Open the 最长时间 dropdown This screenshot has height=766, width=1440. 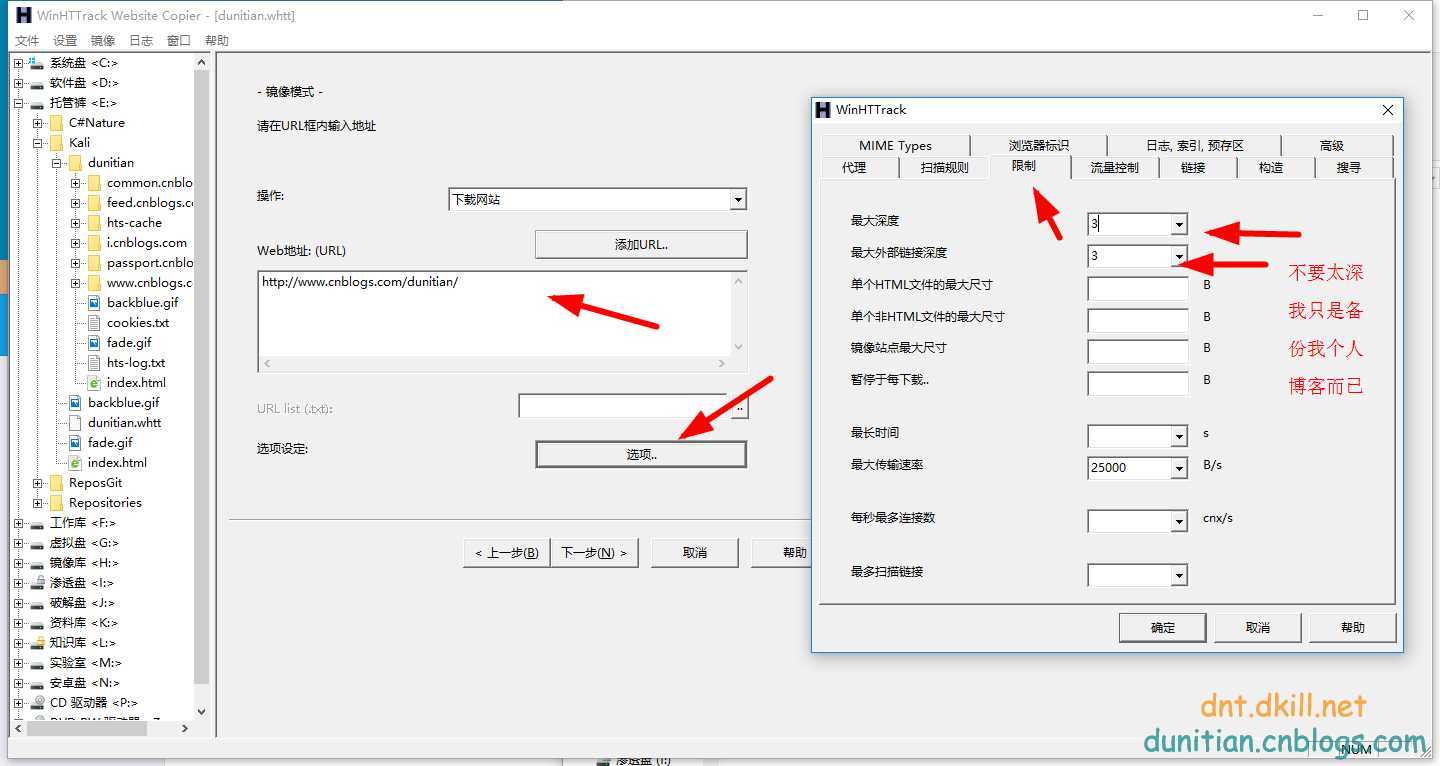tap(1179, 437)
